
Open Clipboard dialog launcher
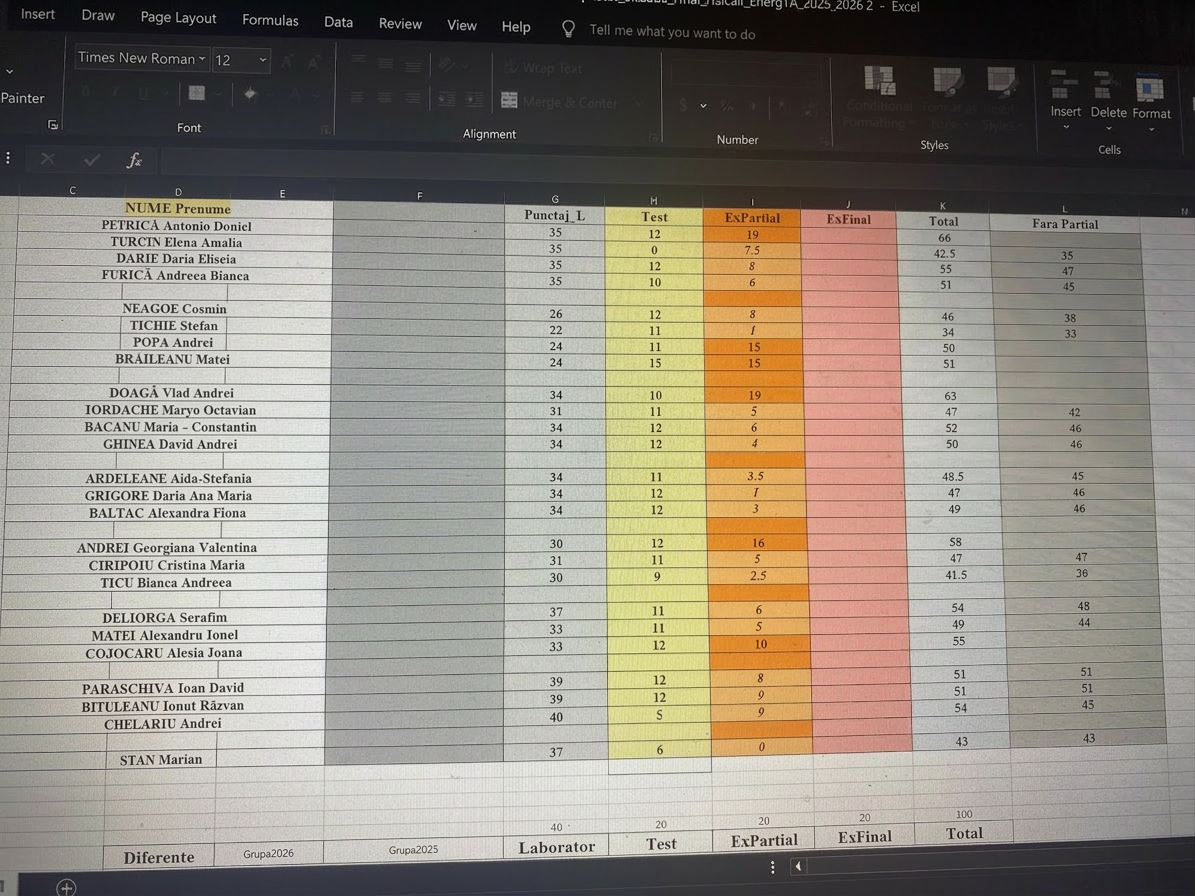(53, 124)
